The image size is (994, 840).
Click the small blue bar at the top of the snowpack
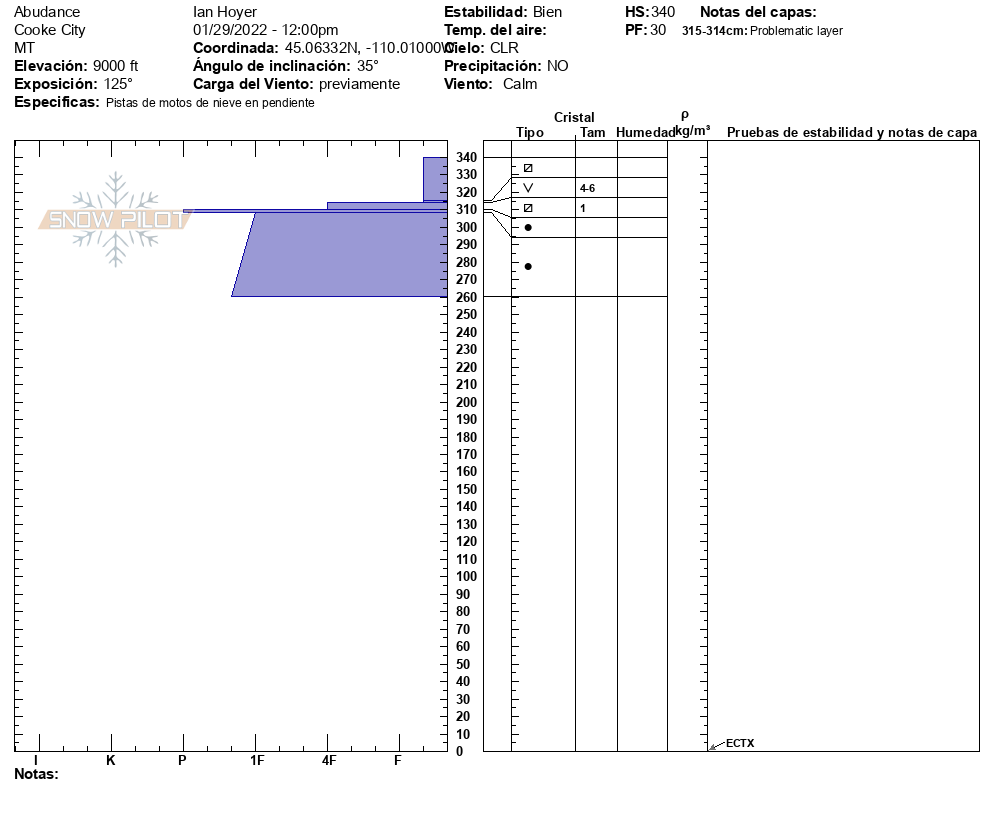(435, 179)
